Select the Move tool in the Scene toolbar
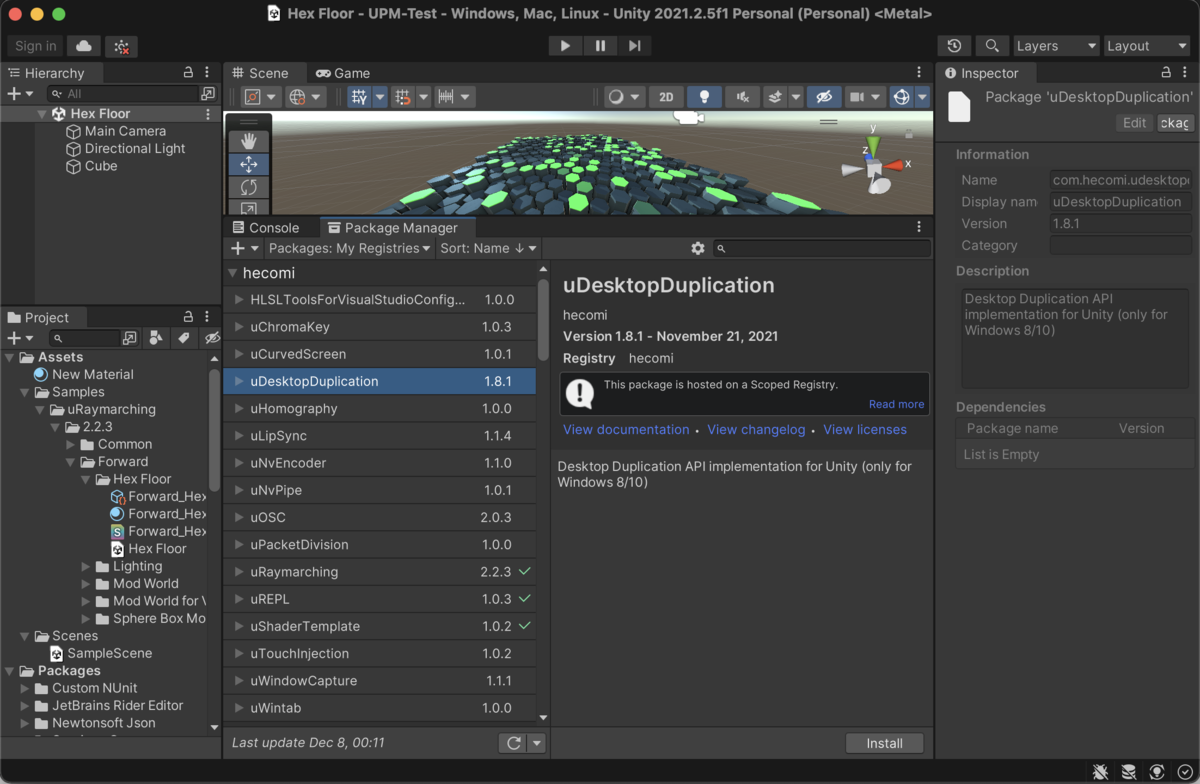The image size is (1200, 784). point(247,163)
